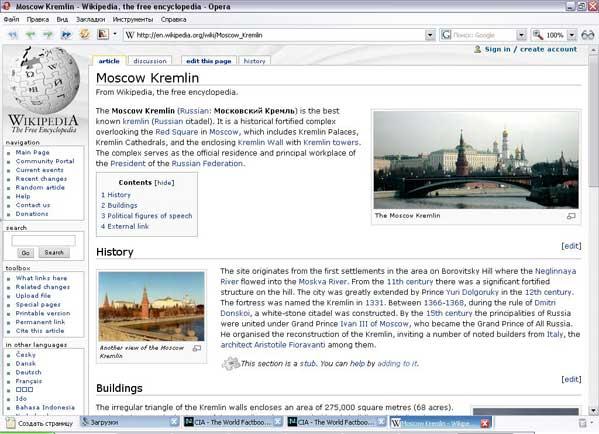Jump to '2 Buildings' in Contents

(119, 206)
